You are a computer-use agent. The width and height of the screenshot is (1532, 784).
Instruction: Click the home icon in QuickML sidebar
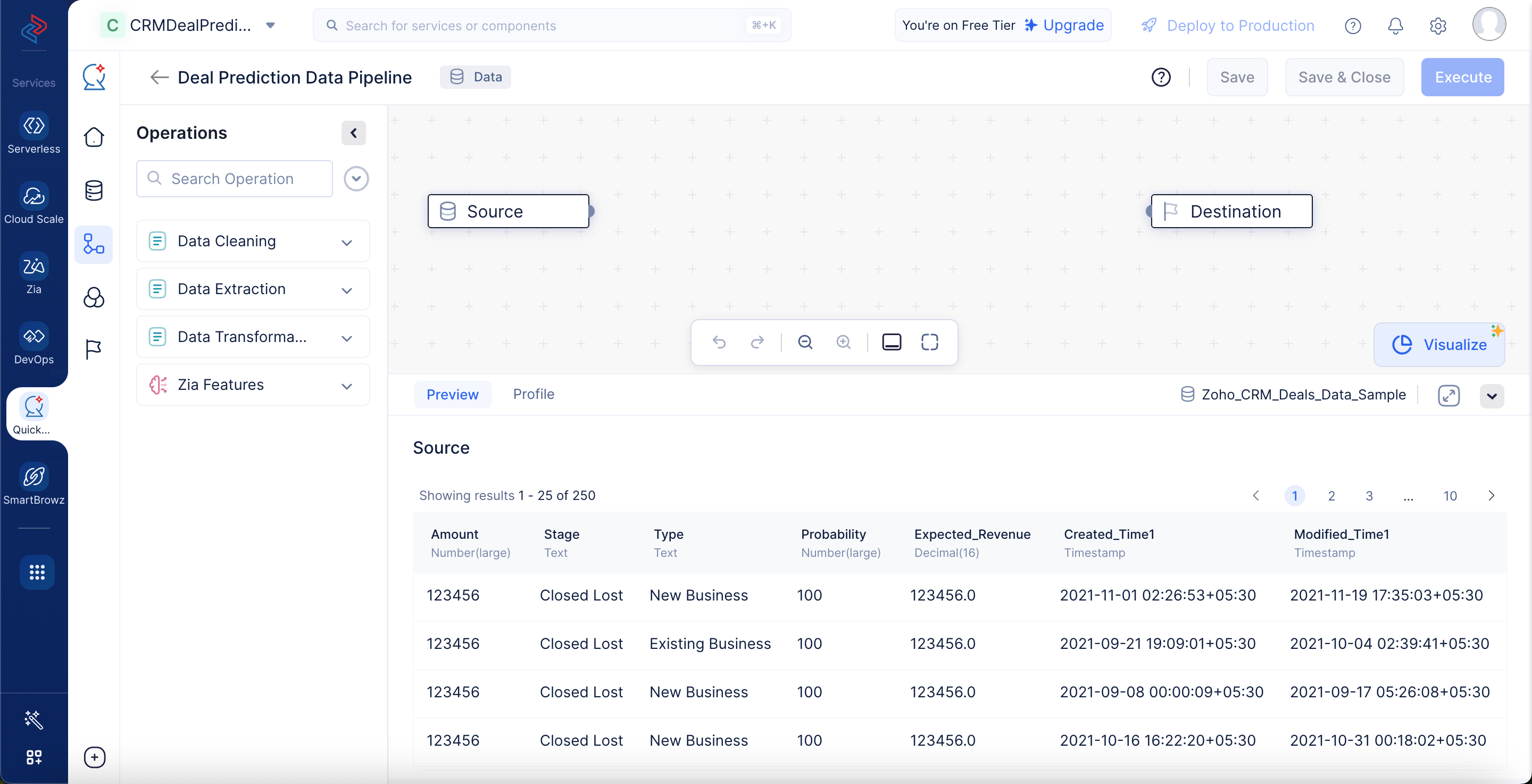point(94,137)
